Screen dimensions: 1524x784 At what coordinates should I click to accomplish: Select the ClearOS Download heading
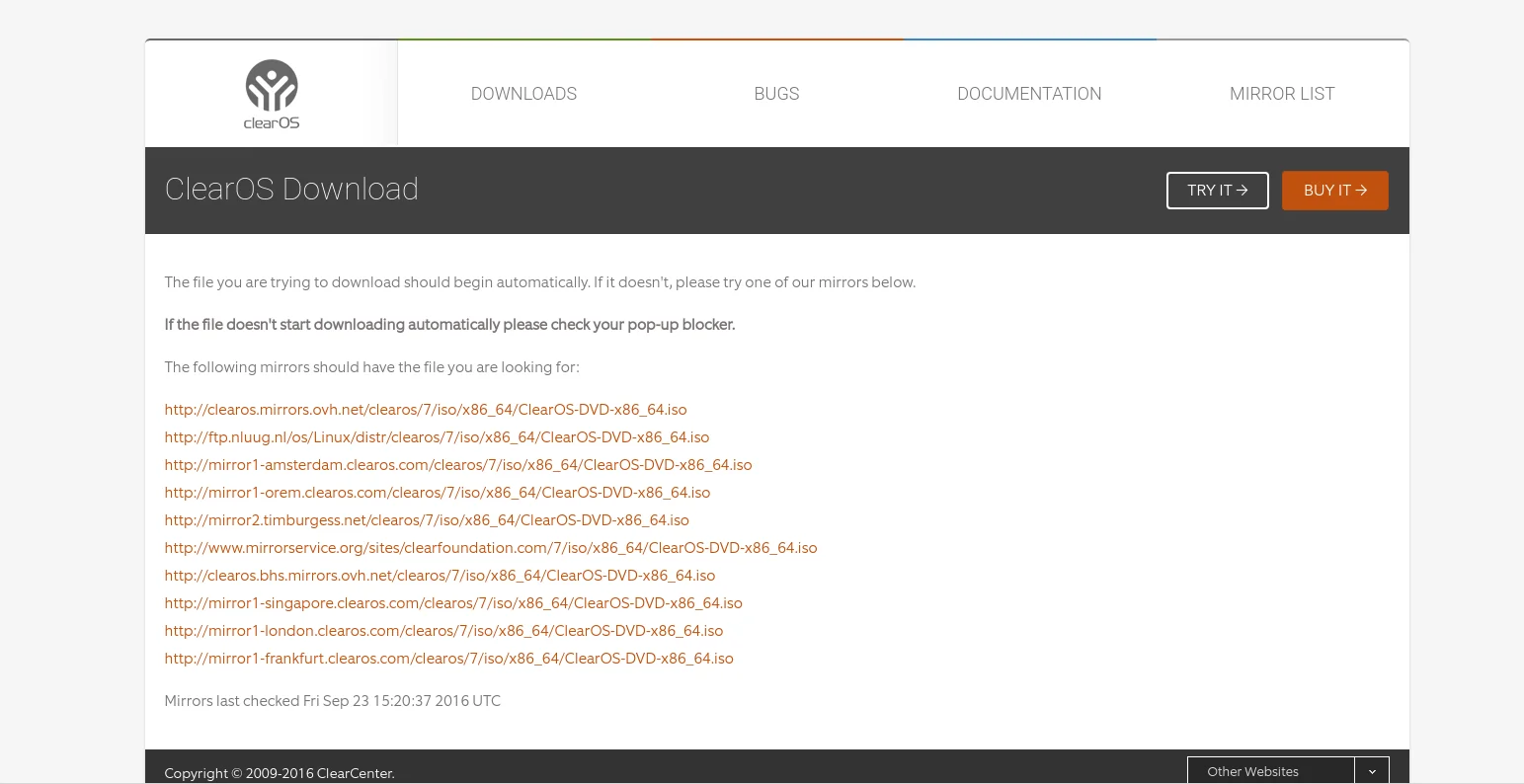coord(291,189)
